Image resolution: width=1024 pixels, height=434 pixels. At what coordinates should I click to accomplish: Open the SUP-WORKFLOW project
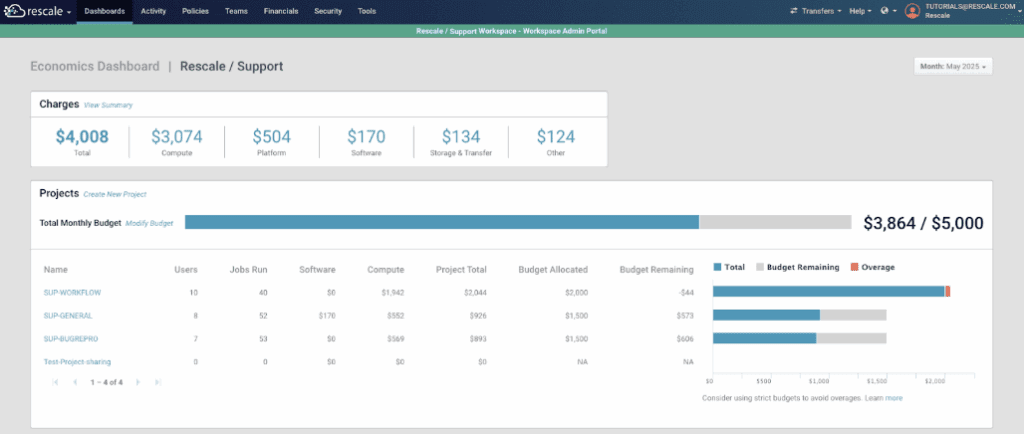tap(73, 292)
